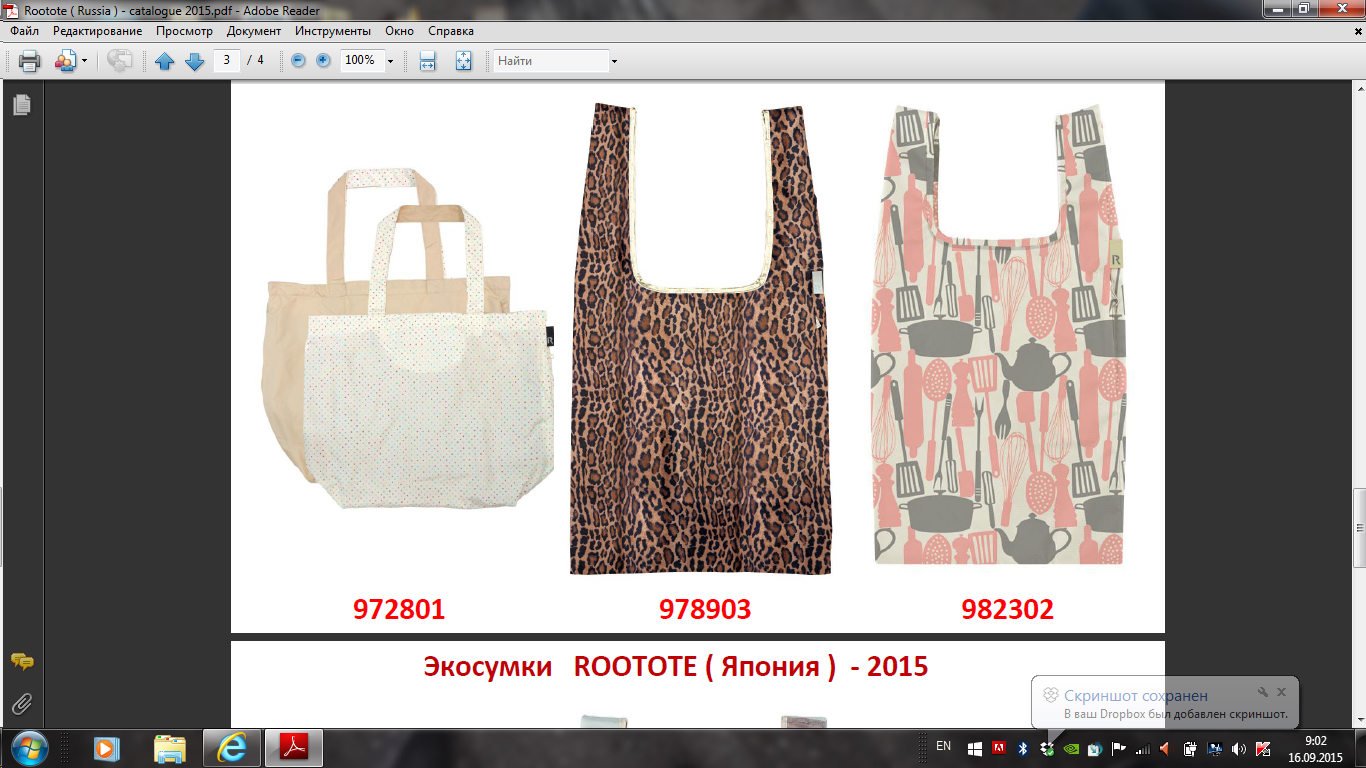Open the Attachments paperclip panel icon

click(22, 704)
